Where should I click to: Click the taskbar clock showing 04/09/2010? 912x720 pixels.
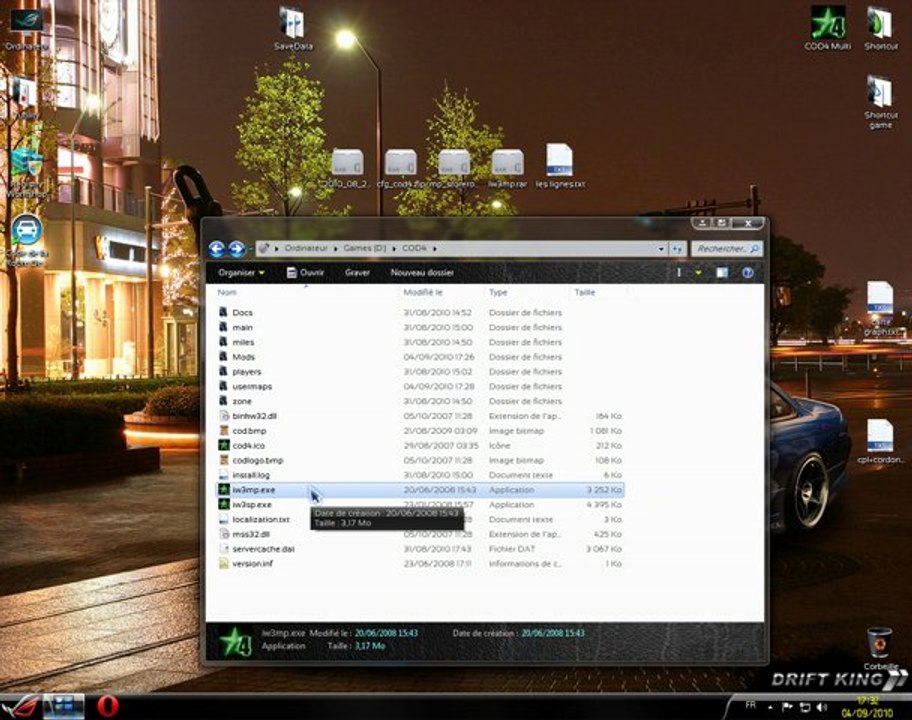pyautogui.click(x=867, y=707)
